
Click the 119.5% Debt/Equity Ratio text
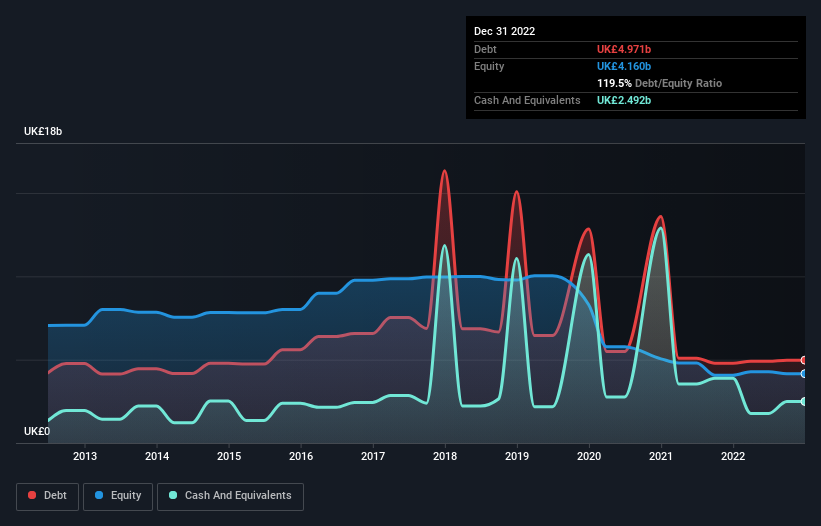click(x=659, y=83)
